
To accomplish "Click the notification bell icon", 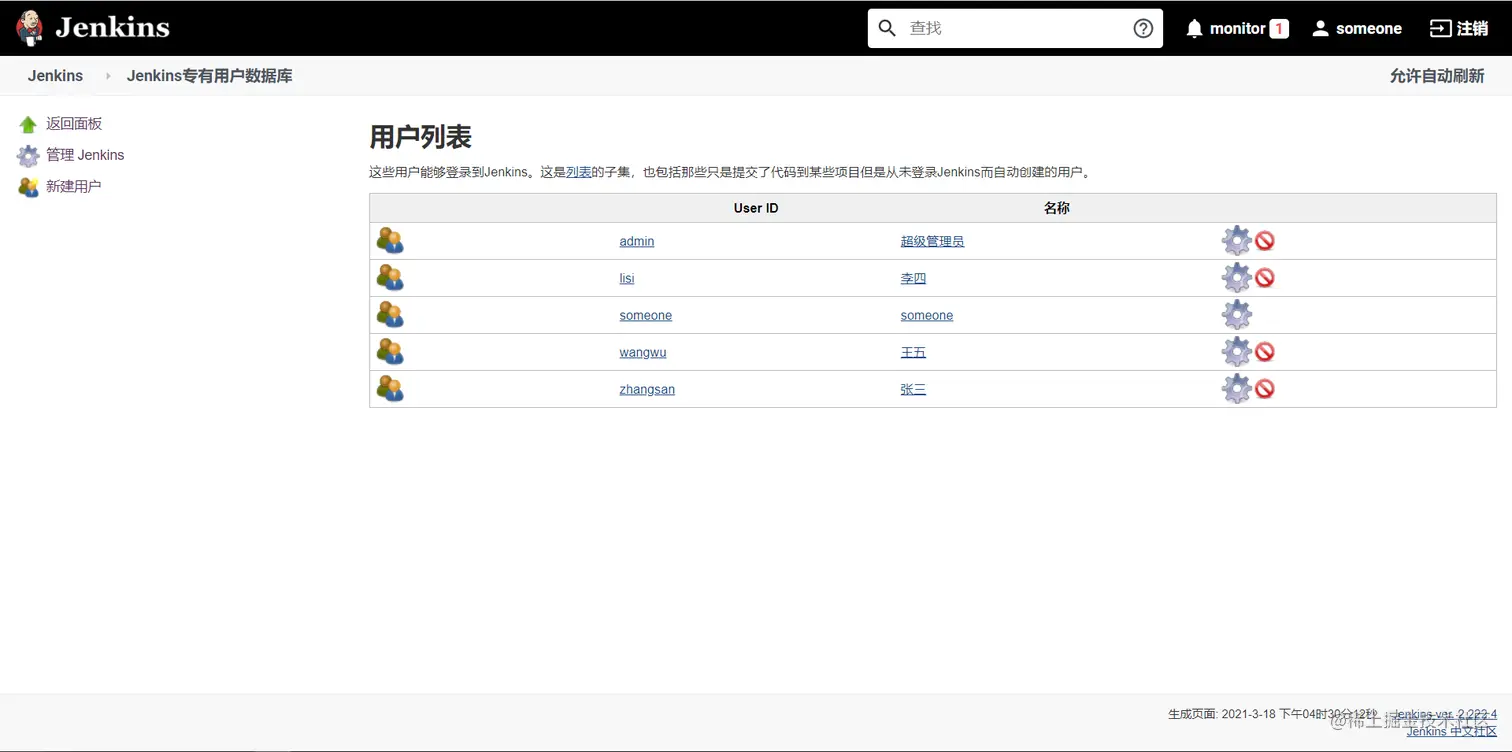I will tap(1194, 28).
